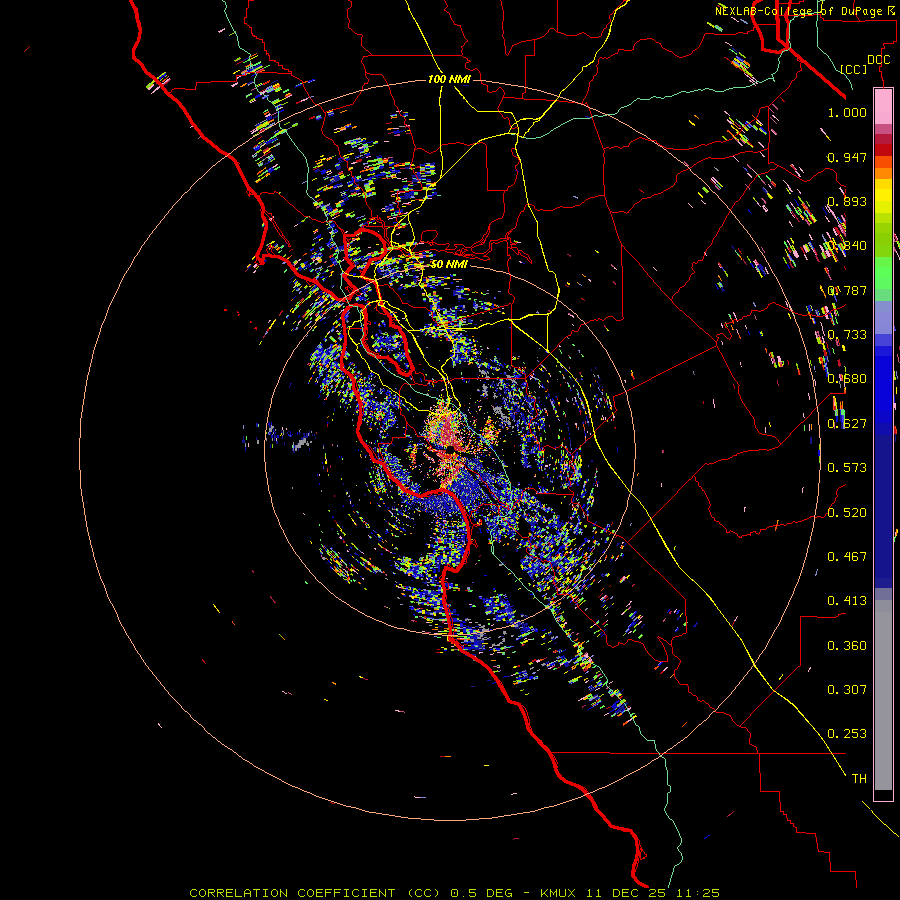
Task: Click the 0.5 DEG elevation text
Action: [483, 893]
